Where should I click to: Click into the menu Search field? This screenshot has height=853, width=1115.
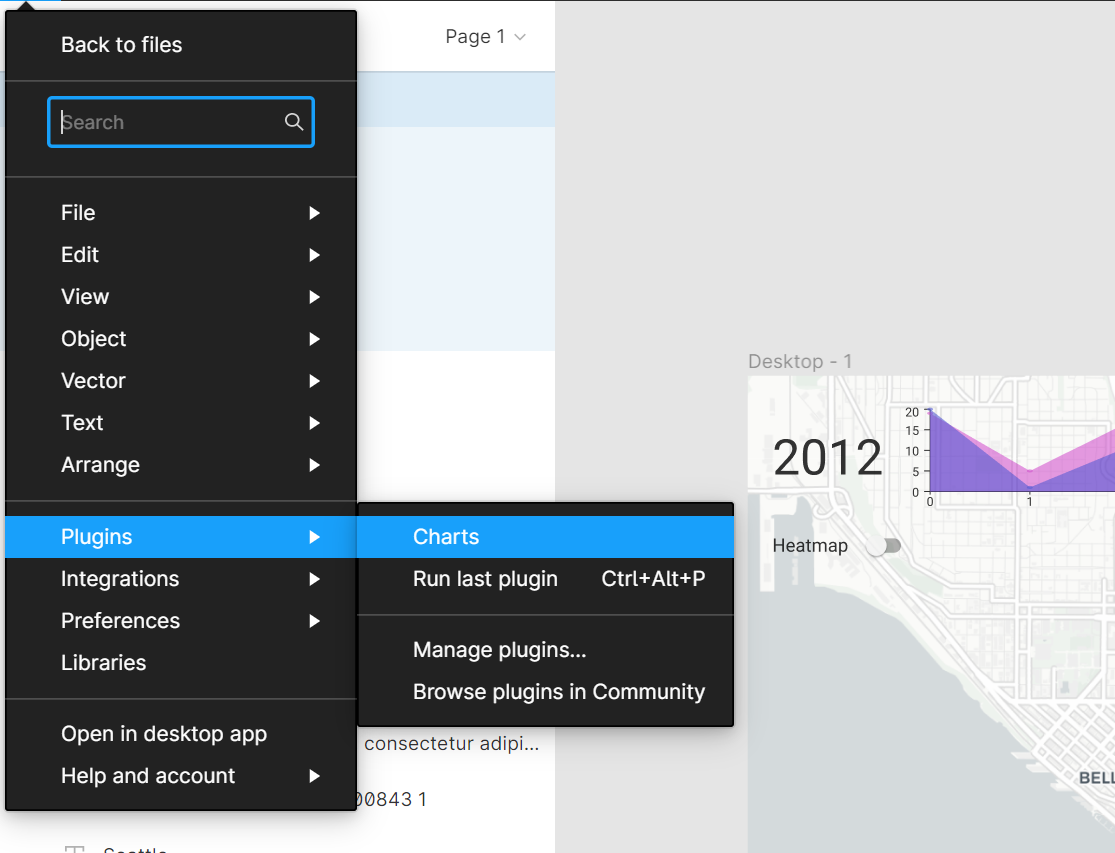pyautogui.click(x=165, y=122)
